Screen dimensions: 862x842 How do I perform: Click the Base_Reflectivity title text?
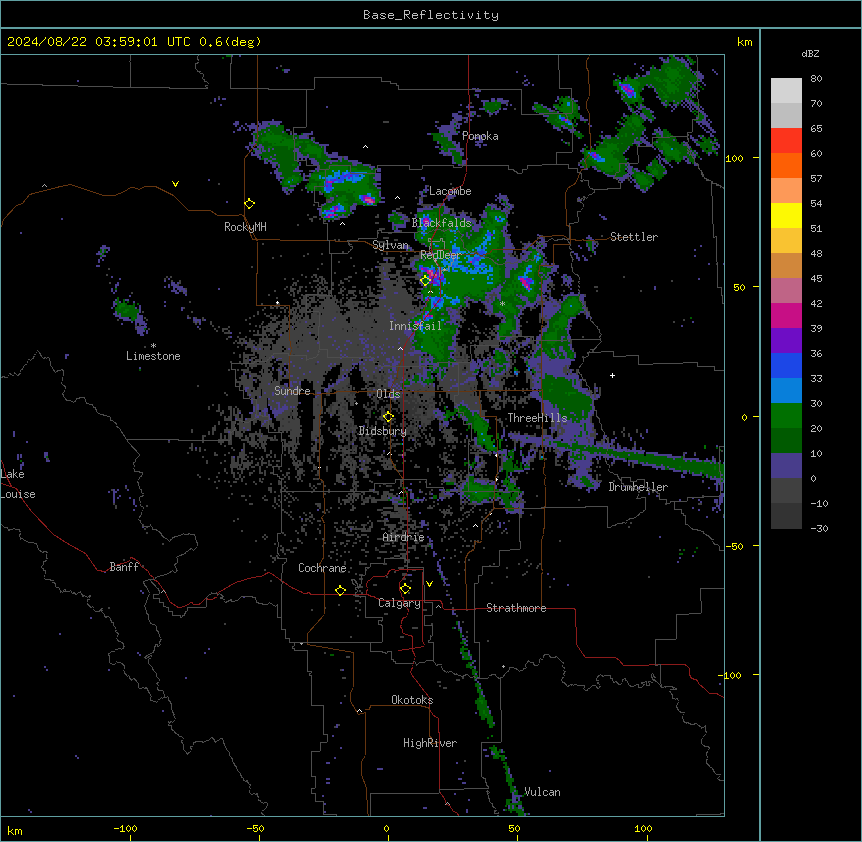pos(431,15)
